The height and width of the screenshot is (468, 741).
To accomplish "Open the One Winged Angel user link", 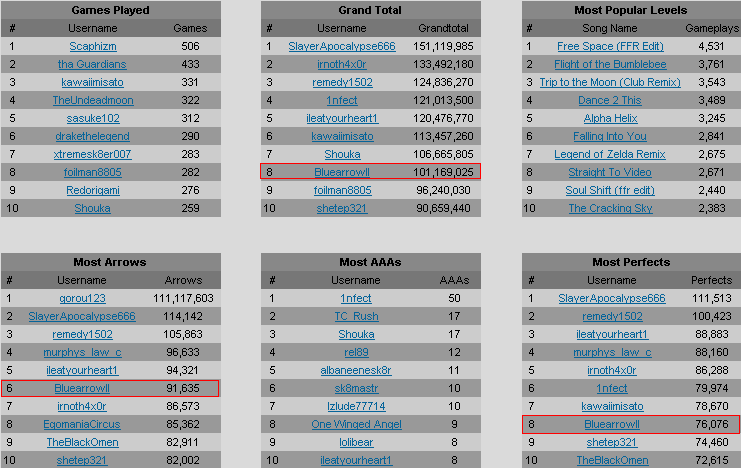I will pyautogui.click(x=356, y=424).
